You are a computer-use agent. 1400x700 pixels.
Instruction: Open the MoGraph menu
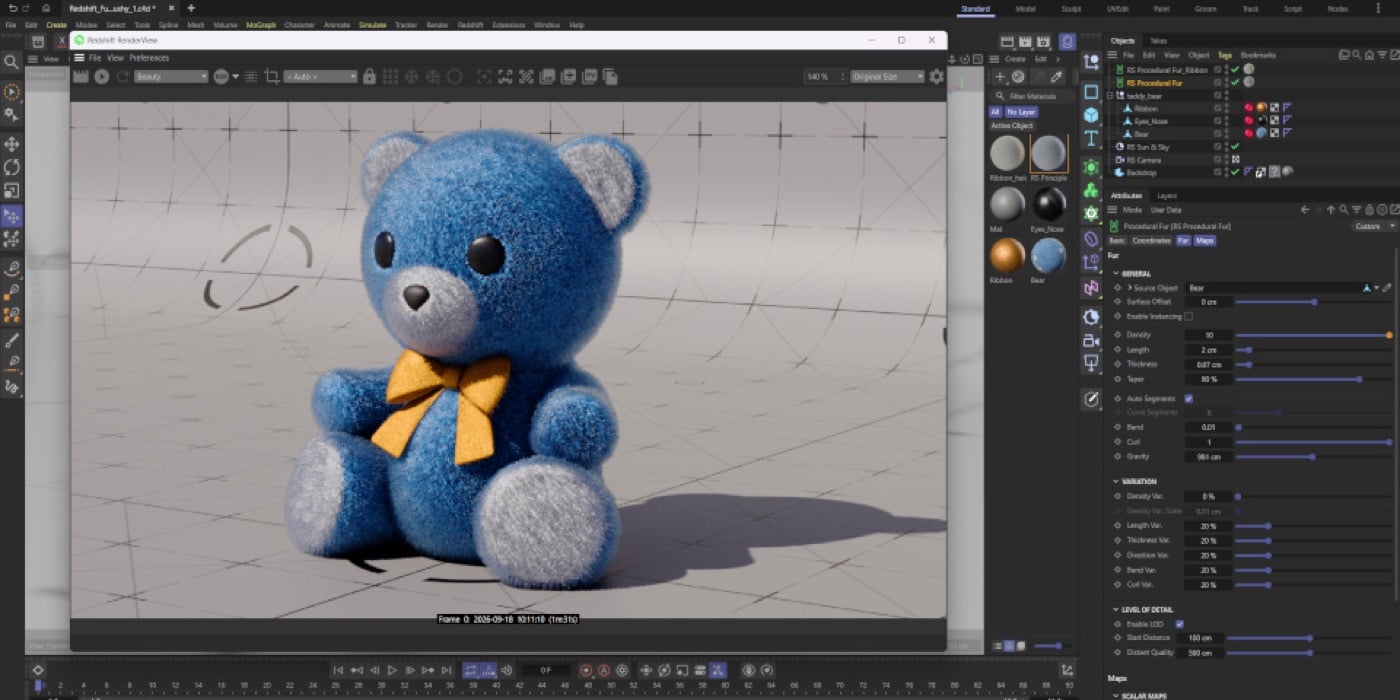(x=261, y=25)
